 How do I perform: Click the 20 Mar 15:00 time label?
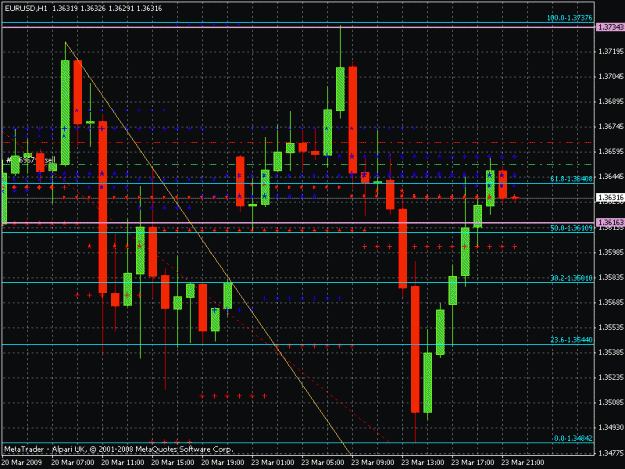pyautogui.click(x=173, y=462)
